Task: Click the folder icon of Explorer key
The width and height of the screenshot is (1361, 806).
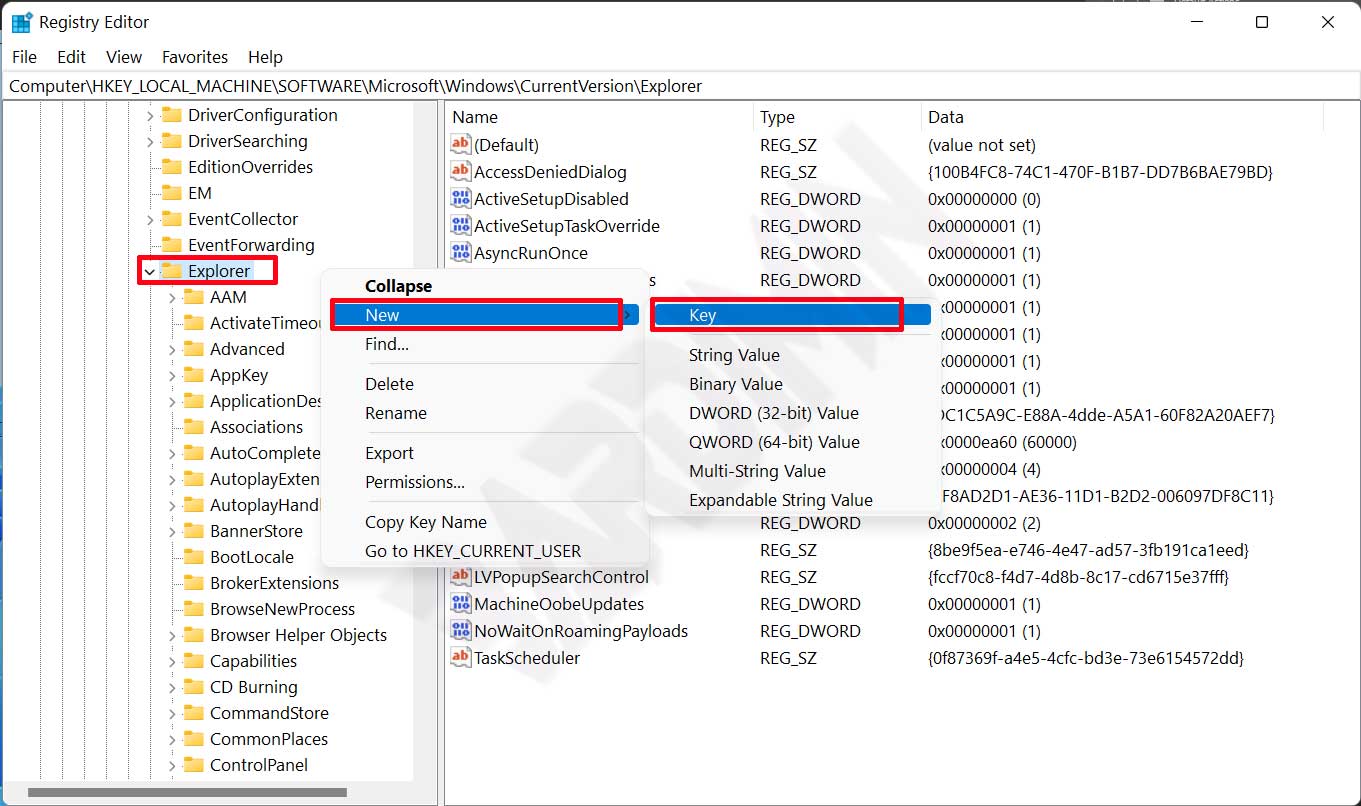Action: [x=171, y=271]
